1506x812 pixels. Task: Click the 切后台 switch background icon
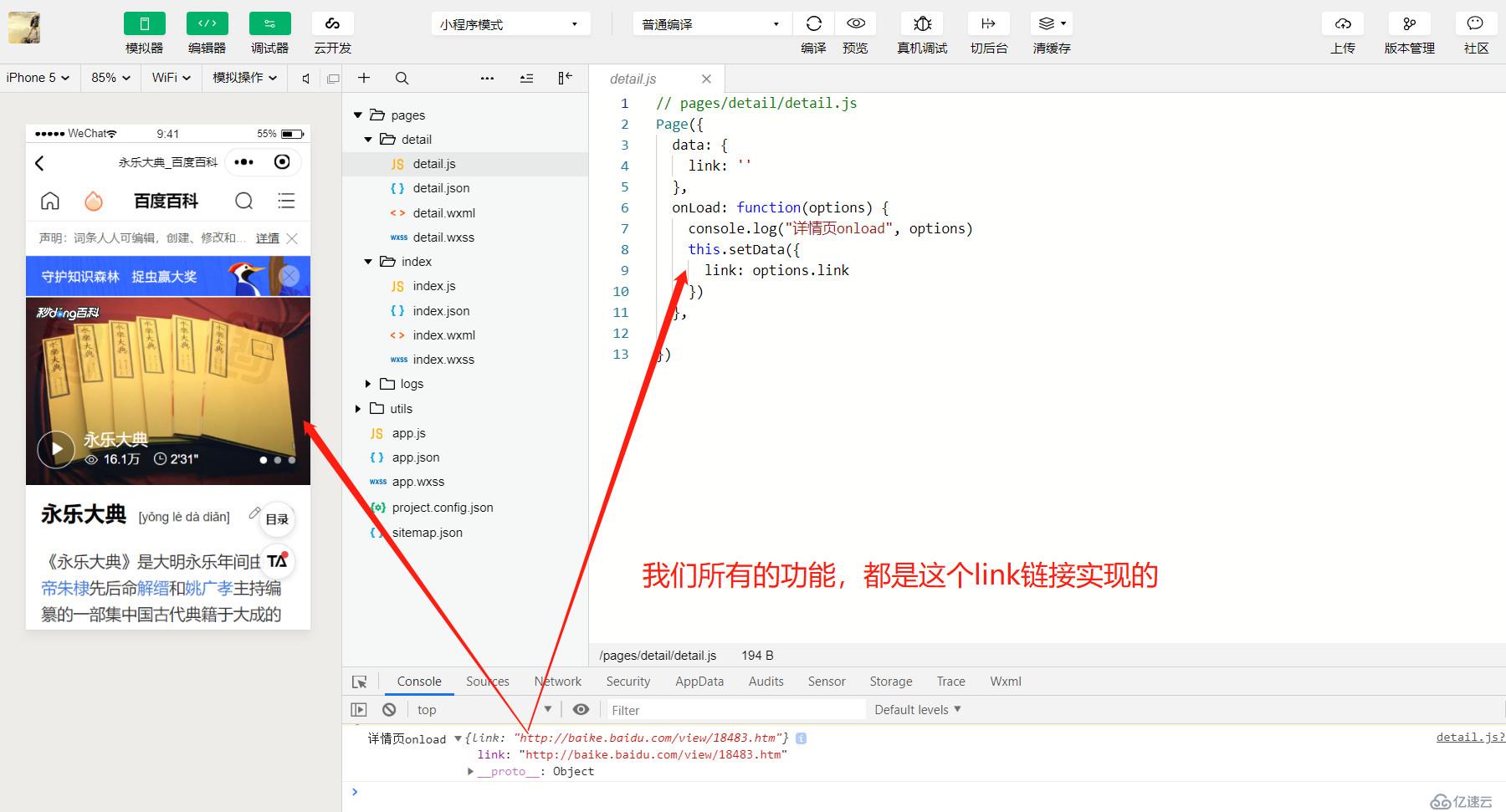(x=988, y=23)
